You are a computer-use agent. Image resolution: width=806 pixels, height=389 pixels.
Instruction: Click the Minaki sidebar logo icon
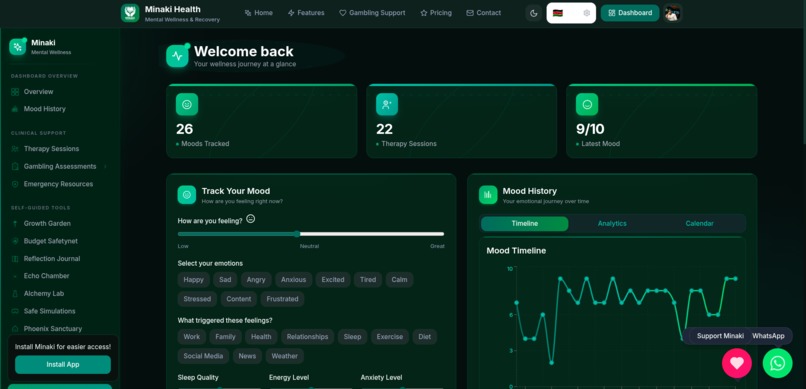coord(17,47)
